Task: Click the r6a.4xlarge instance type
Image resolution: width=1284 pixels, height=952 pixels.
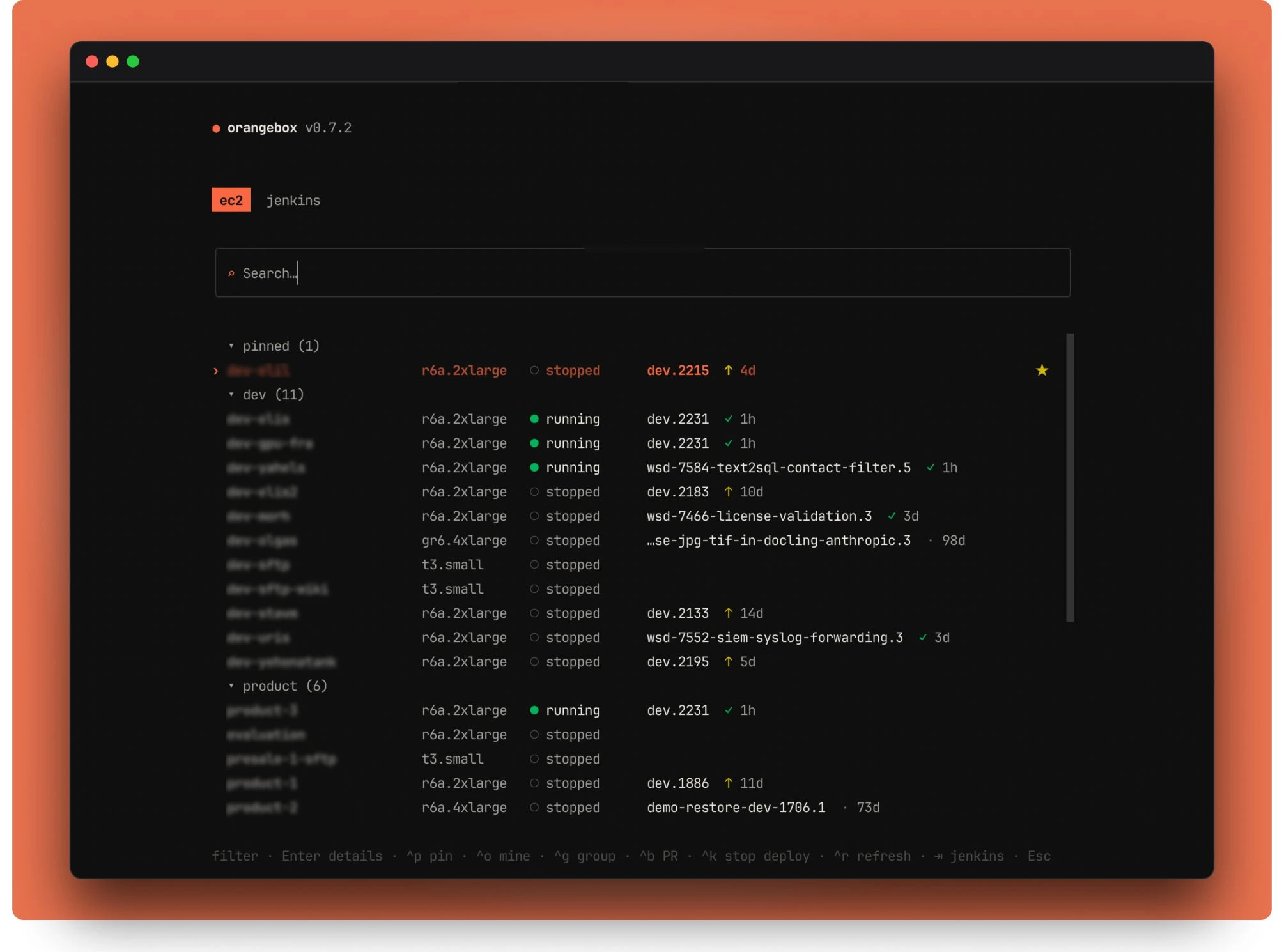Action: pos(464,807)
